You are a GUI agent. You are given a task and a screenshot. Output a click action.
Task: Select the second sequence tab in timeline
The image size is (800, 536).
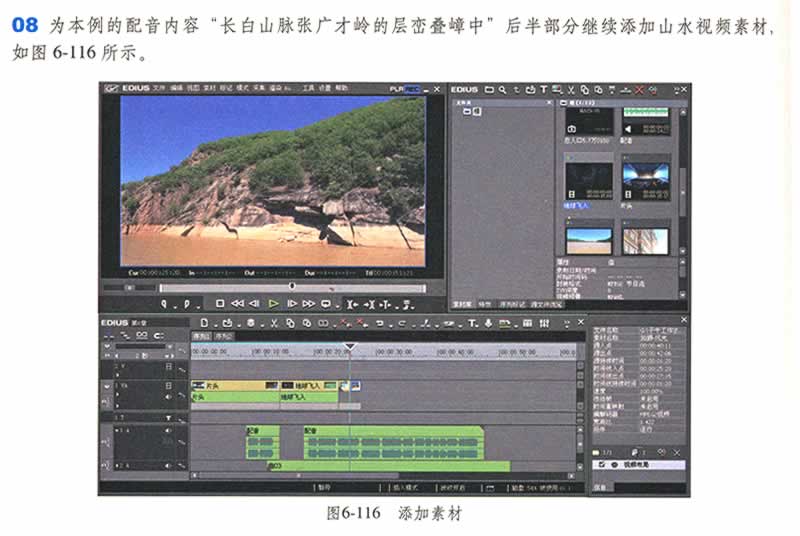tap(223, 336)
